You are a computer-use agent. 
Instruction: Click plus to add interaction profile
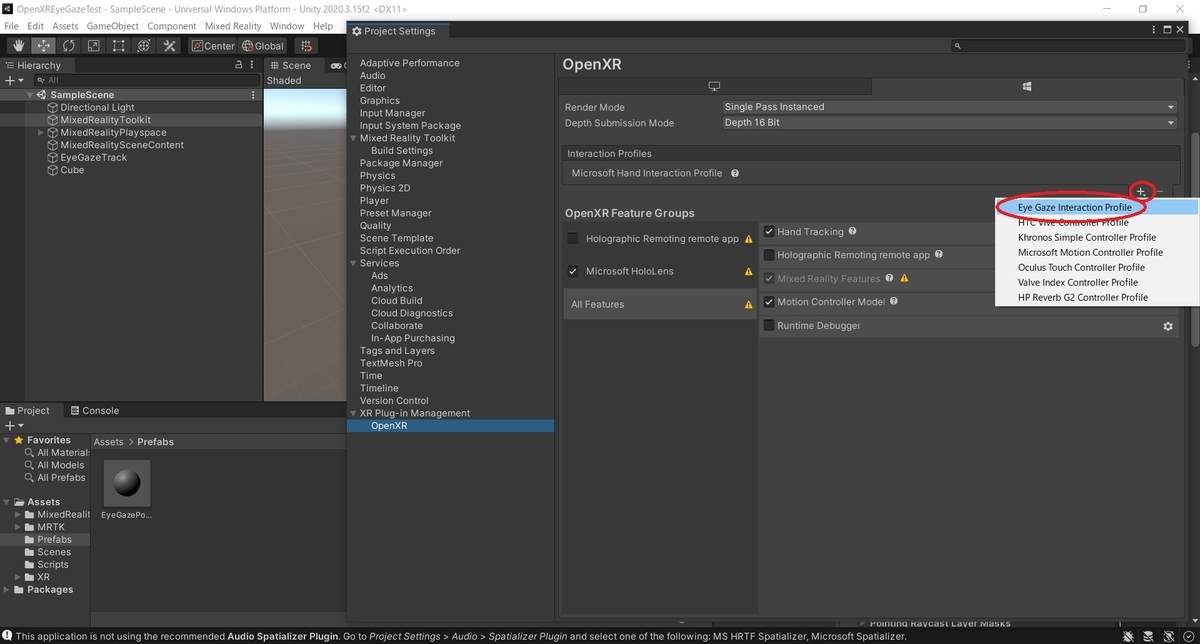[x=1141, y=192]
